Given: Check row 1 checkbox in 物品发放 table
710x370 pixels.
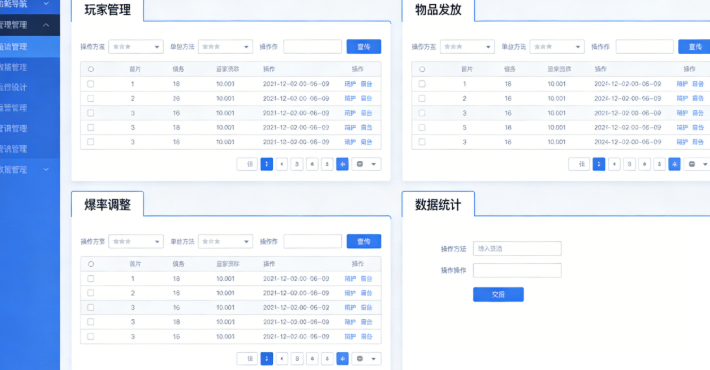Looking at the screenshot, I should tap(422, 84).
